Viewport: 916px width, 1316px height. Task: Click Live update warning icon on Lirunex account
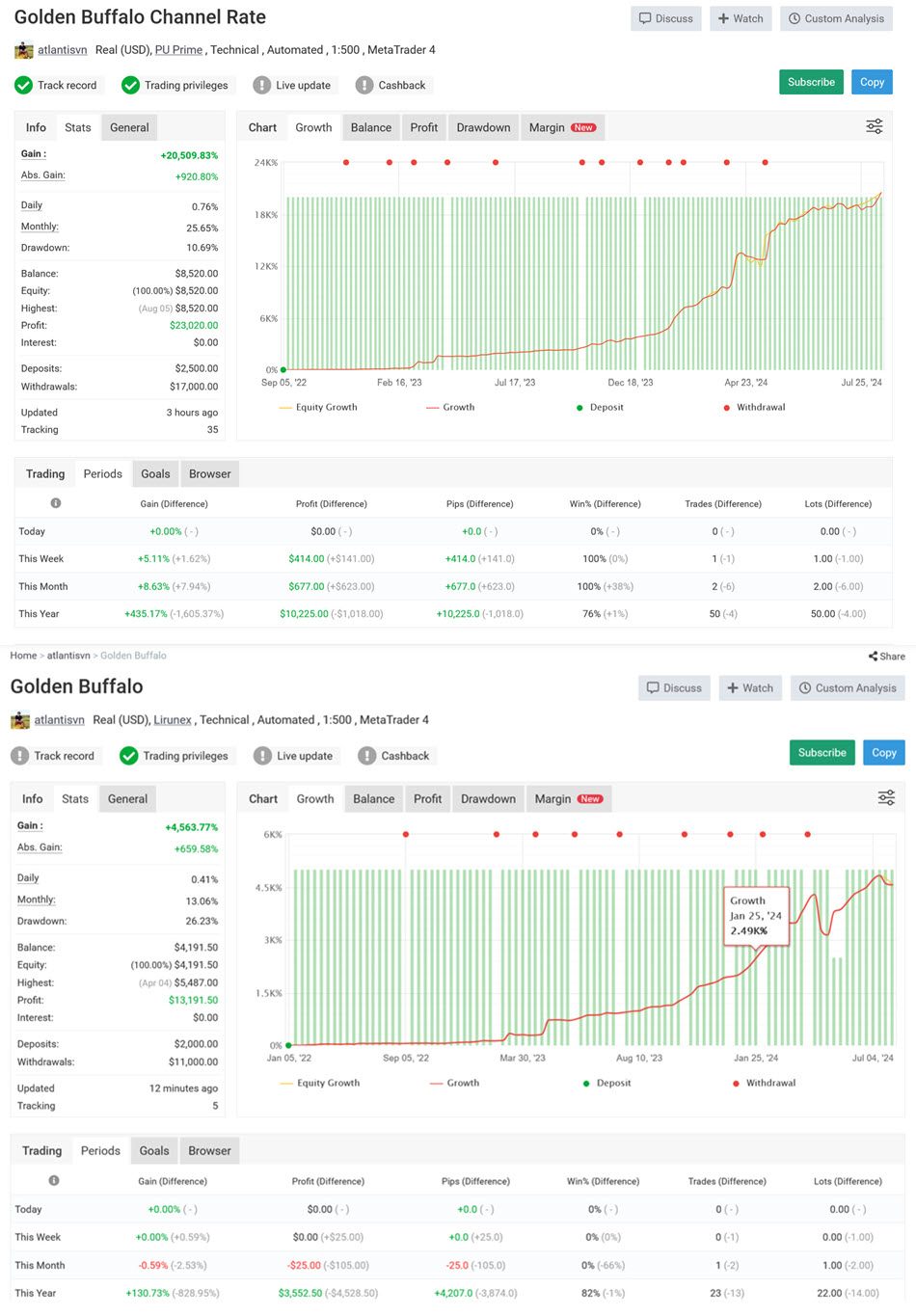click(262, 756)
